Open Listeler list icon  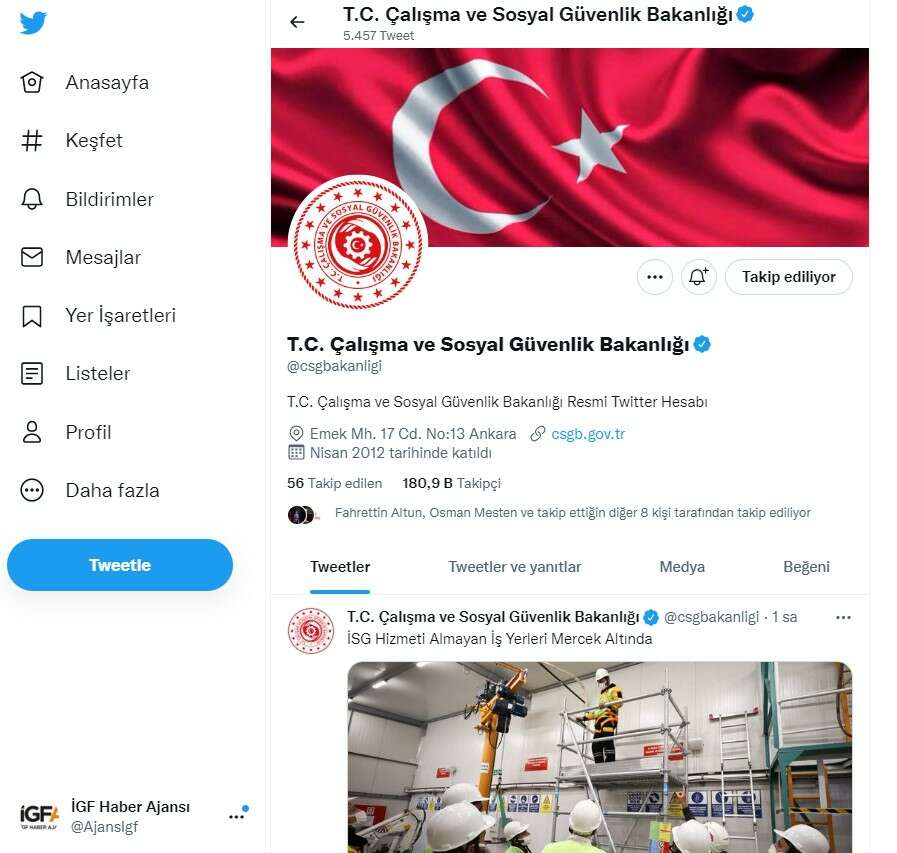31,374
